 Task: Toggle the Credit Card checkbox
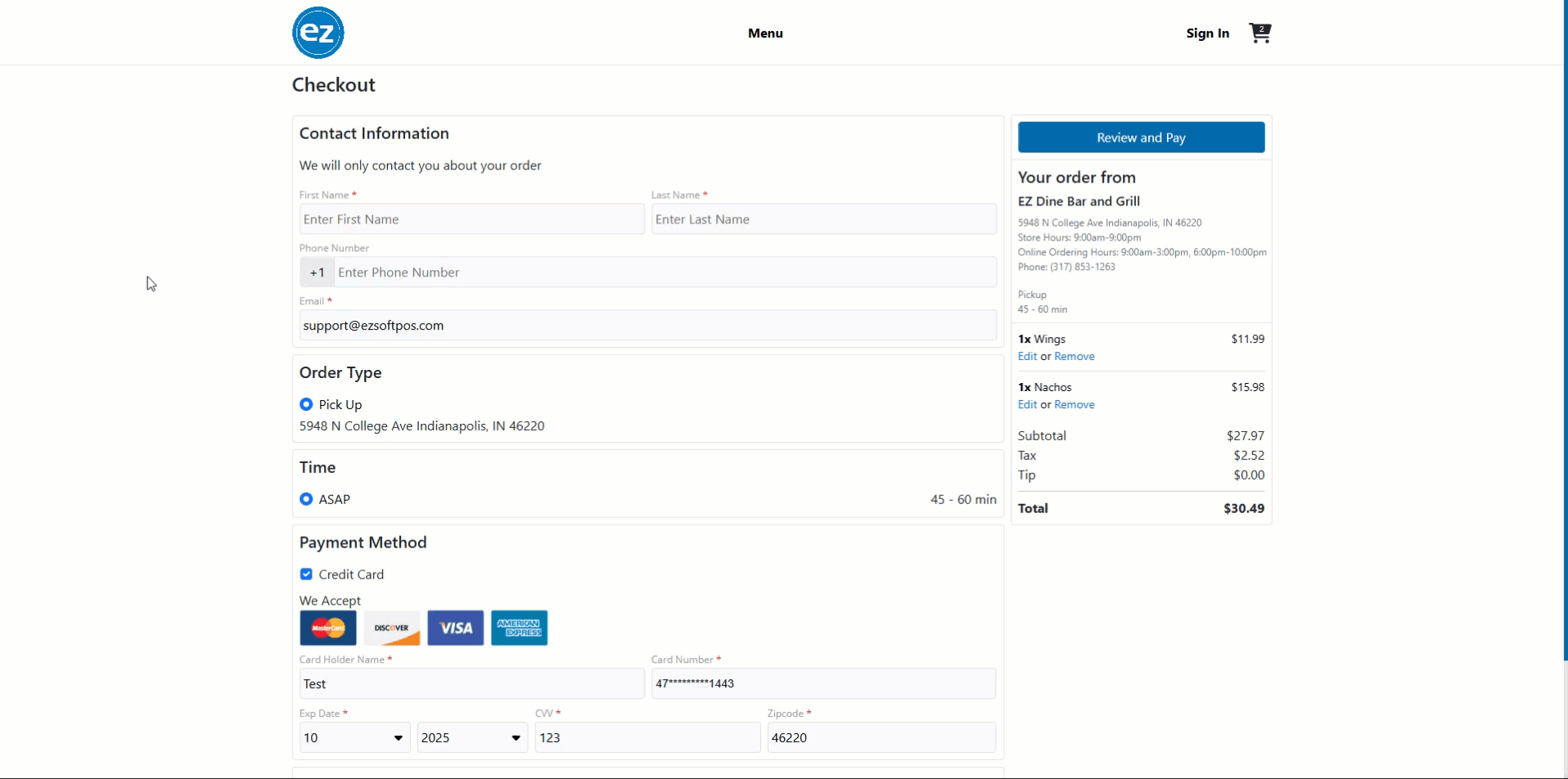coord(306,574)
